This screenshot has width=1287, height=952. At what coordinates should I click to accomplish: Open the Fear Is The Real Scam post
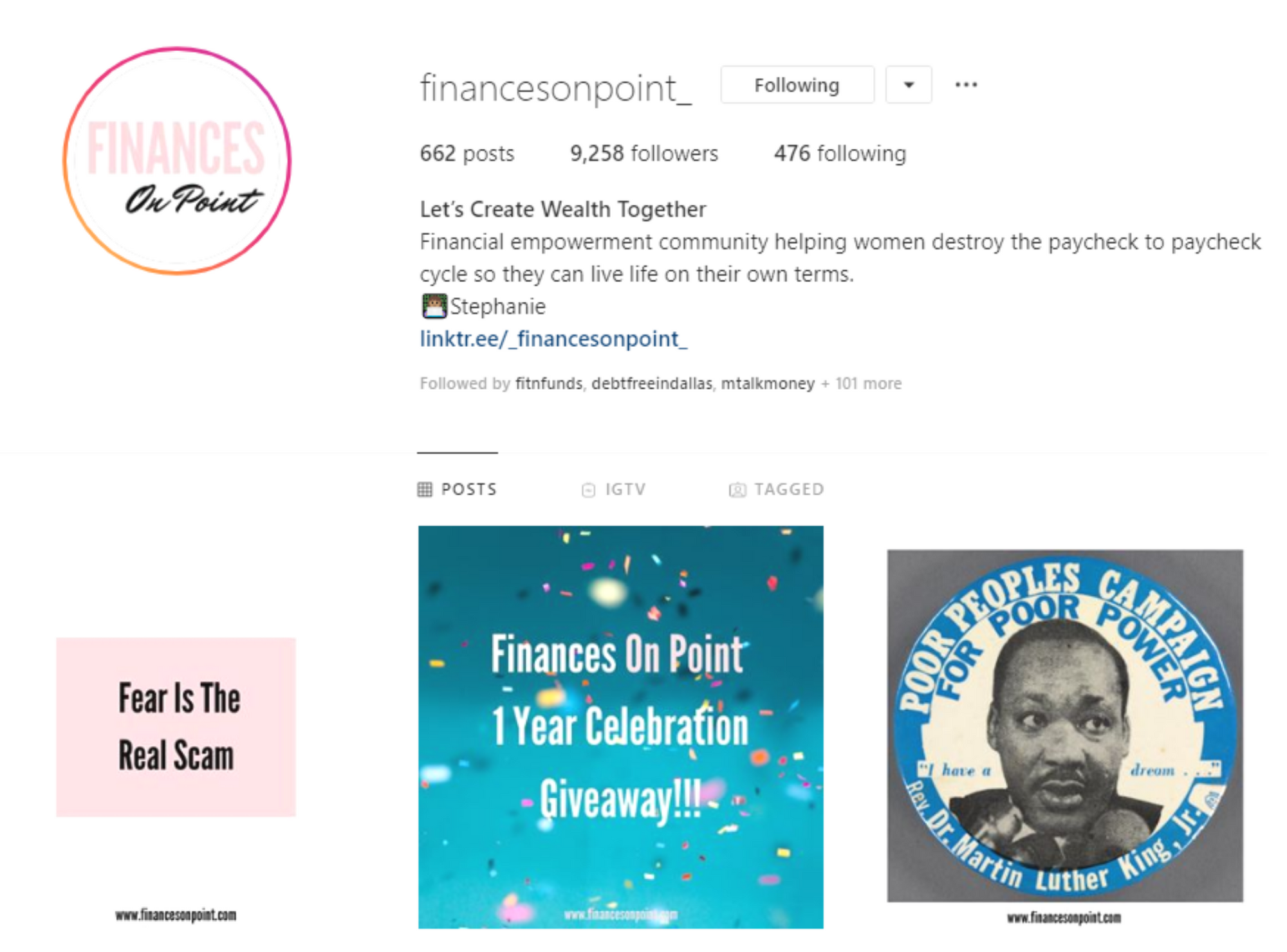point(176,727)
